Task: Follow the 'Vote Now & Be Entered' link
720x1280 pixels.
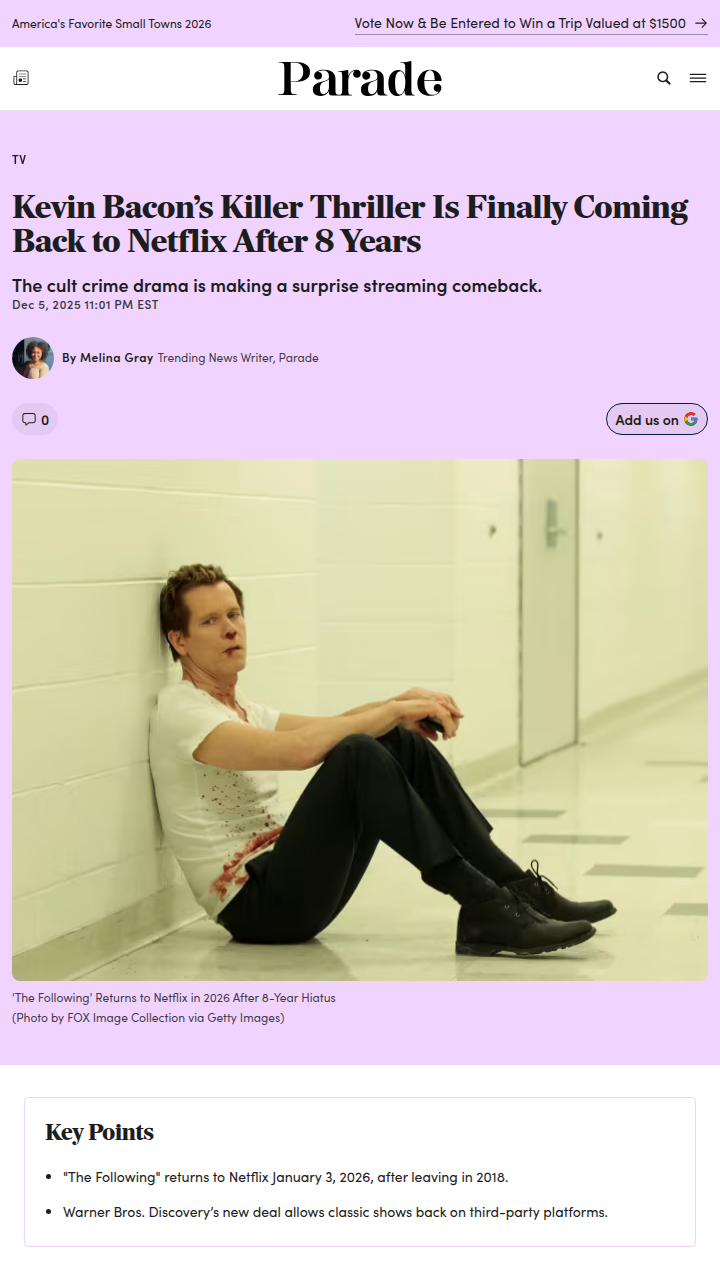Action: coord(520,23)
